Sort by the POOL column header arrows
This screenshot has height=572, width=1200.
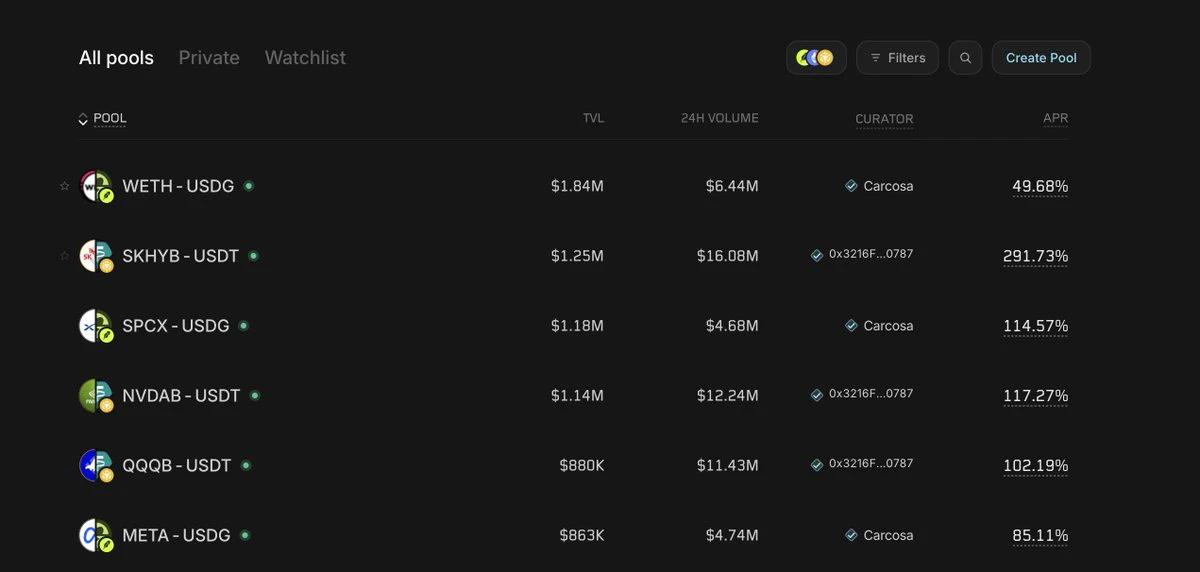[x=83, y=119]
